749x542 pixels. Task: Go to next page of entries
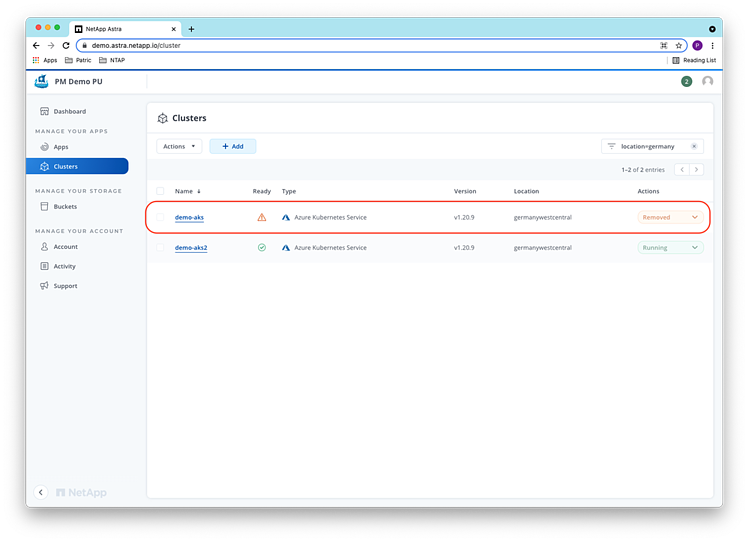696,170
